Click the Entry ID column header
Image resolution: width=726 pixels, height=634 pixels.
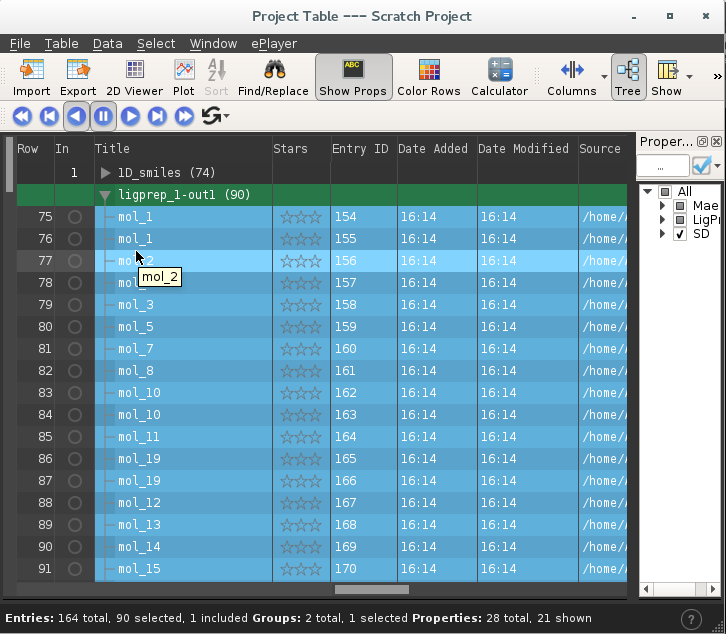360,149
